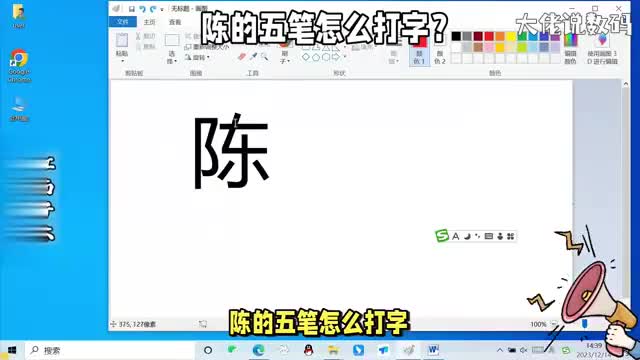Pick the orange color swatch in top row

tap(500, 36)
